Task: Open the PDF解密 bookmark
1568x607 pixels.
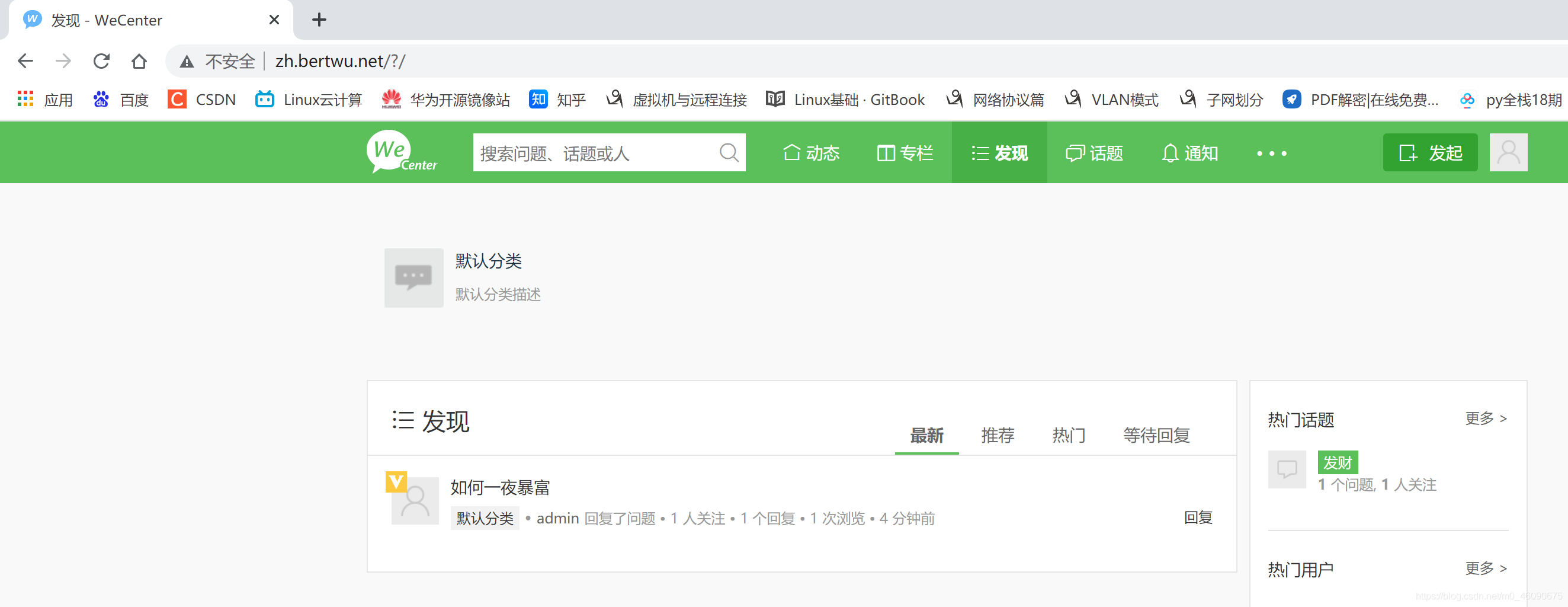Action: tap(1361, 99)
